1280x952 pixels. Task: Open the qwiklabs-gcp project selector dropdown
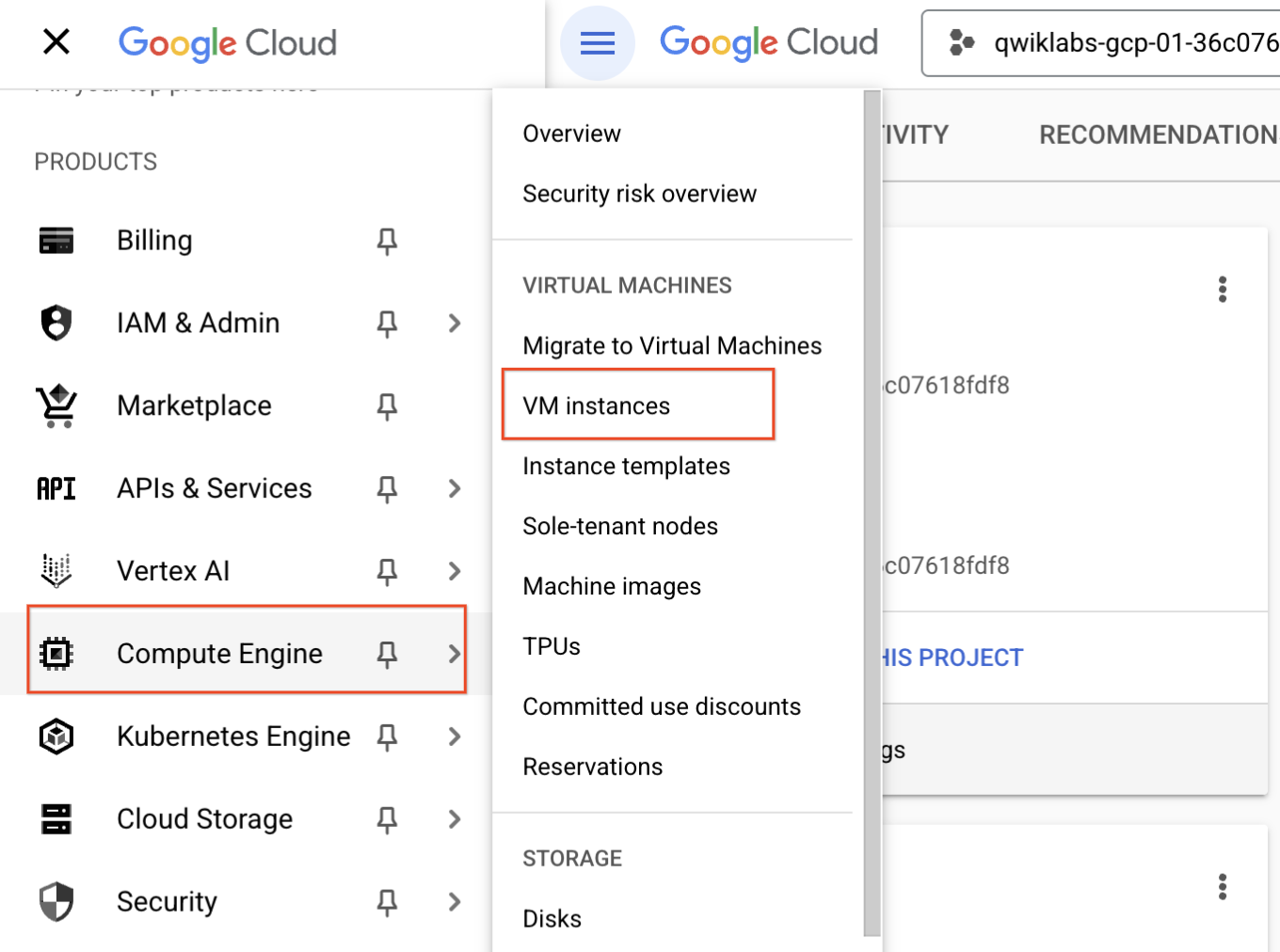pos(1101,43)
